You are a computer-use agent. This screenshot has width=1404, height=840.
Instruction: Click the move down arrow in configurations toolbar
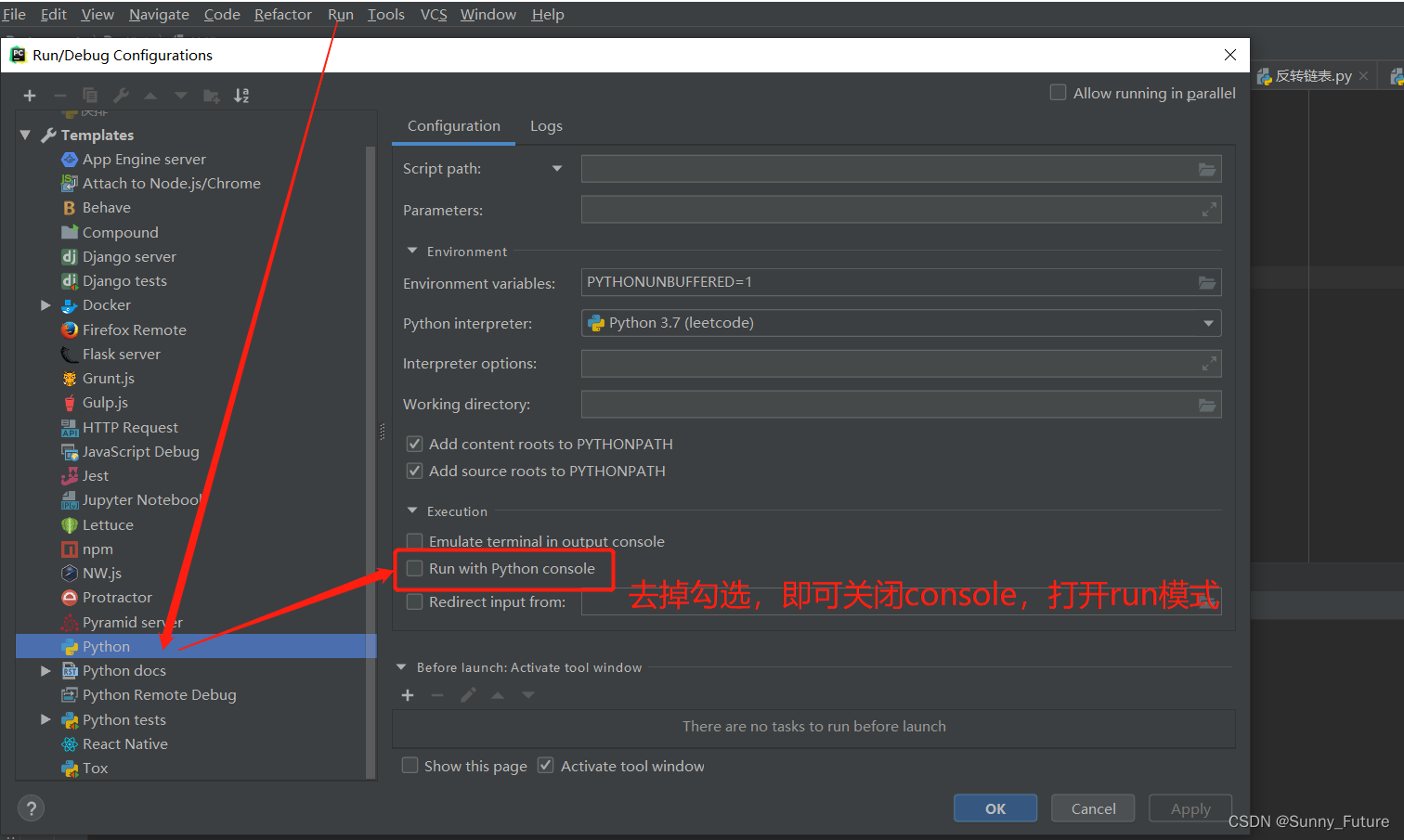(x=181, y=96)
